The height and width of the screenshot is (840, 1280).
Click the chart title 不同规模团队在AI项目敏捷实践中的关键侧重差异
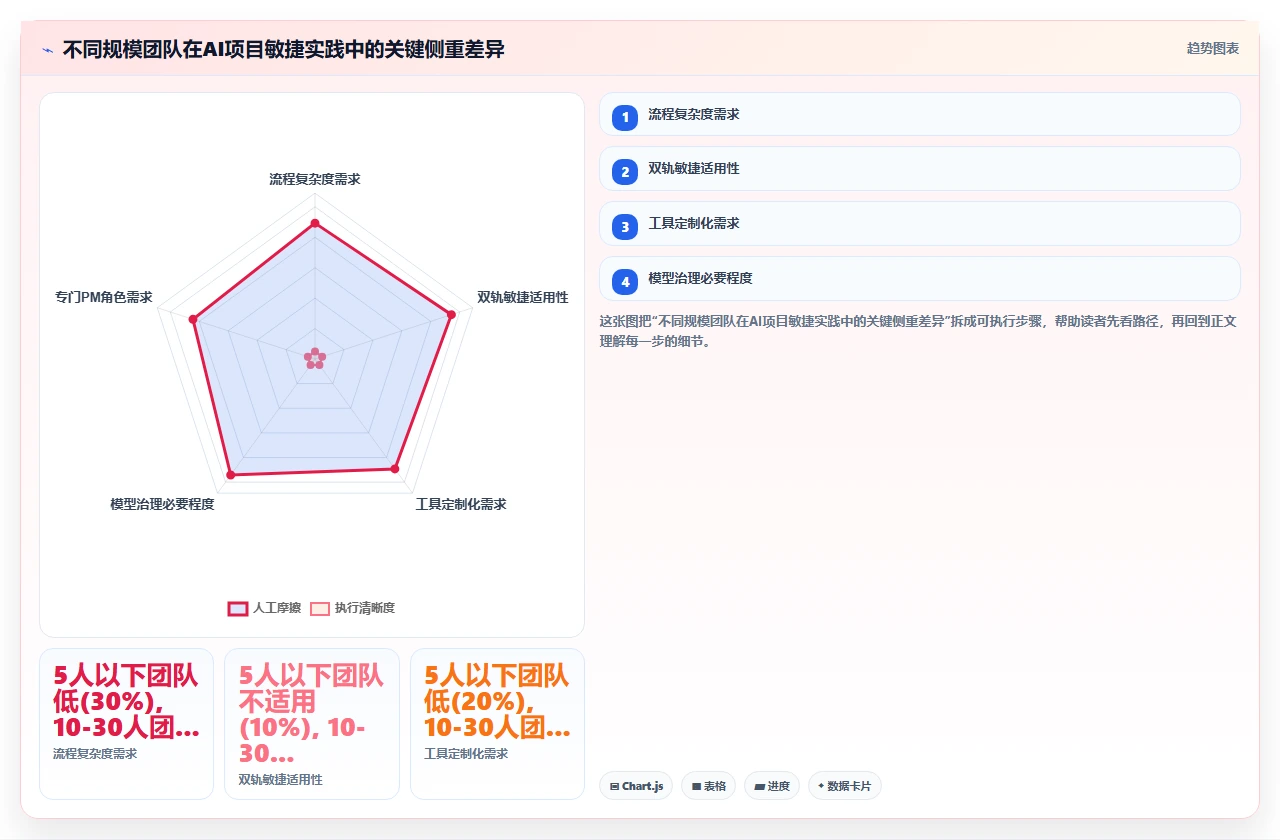point(283,49)
